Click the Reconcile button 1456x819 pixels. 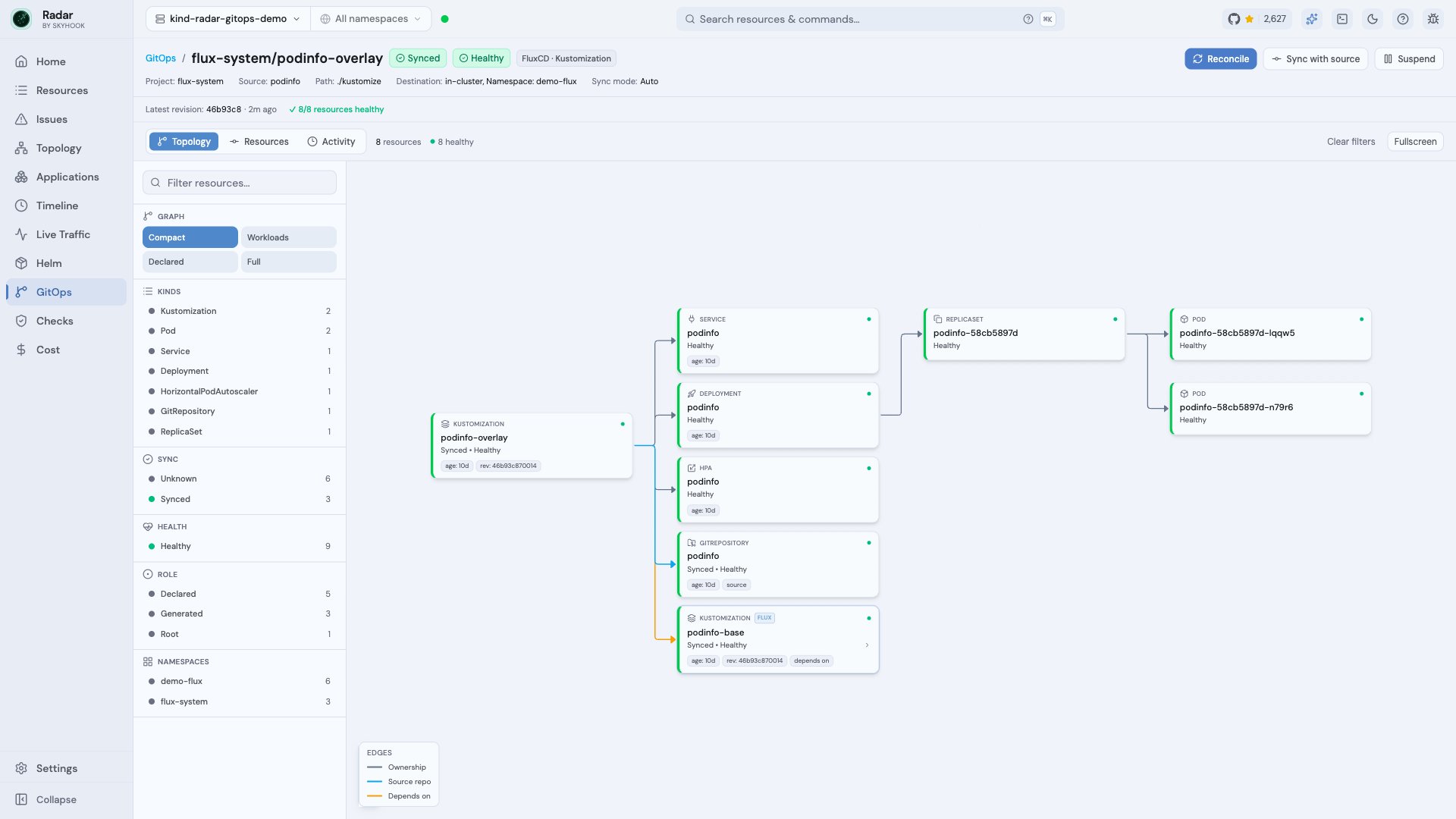pyautogui.click(x=1220, y=59)
